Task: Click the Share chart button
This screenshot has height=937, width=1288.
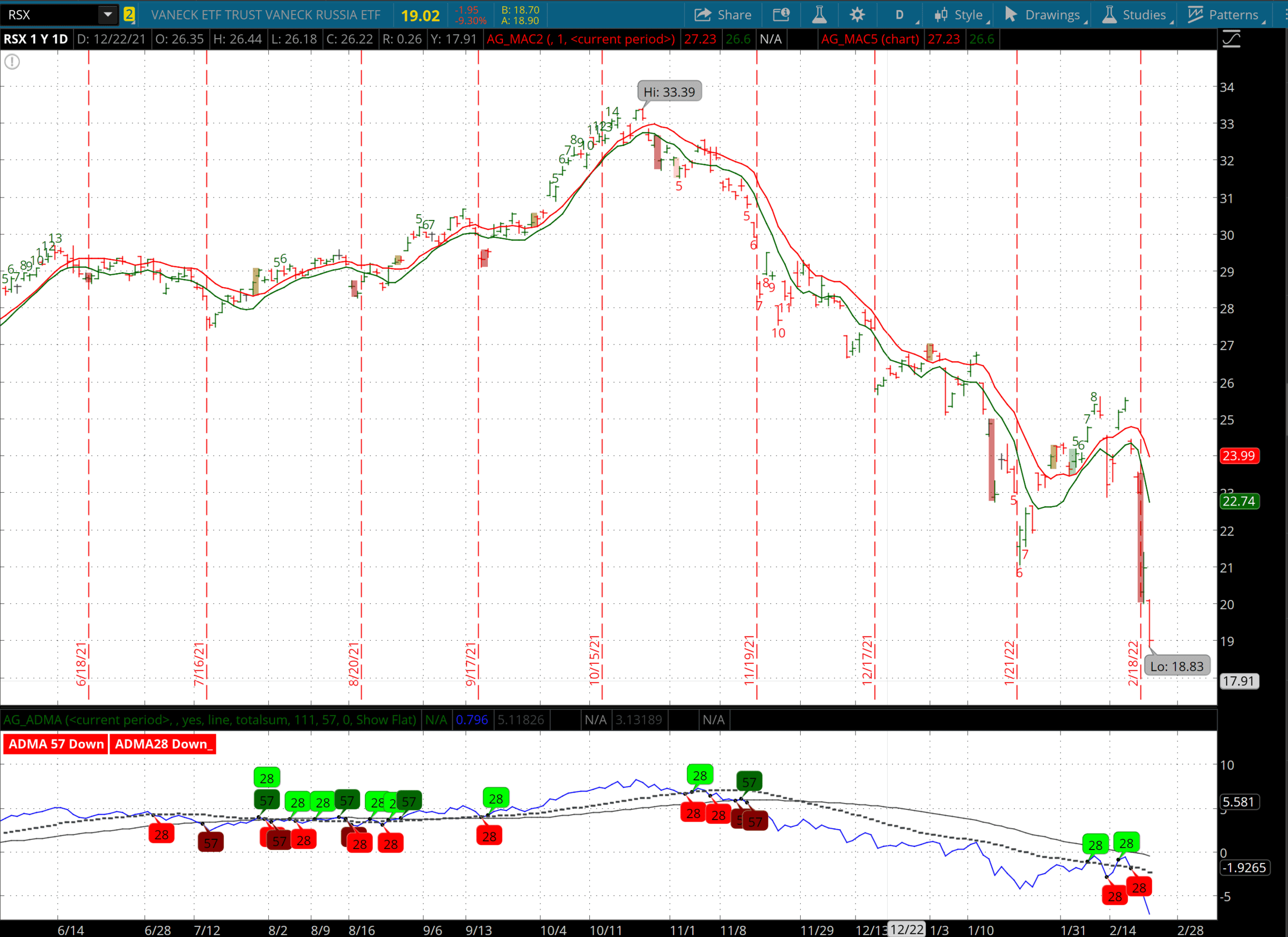Action: pyautogui.click(x=722, y=15)
